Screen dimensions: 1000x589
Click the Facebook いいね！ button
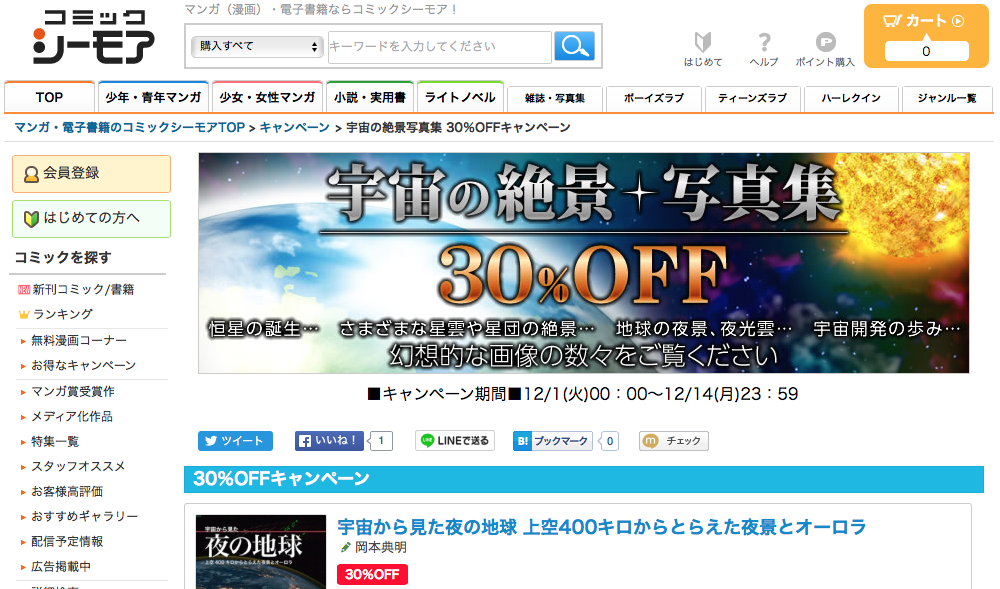329,440
